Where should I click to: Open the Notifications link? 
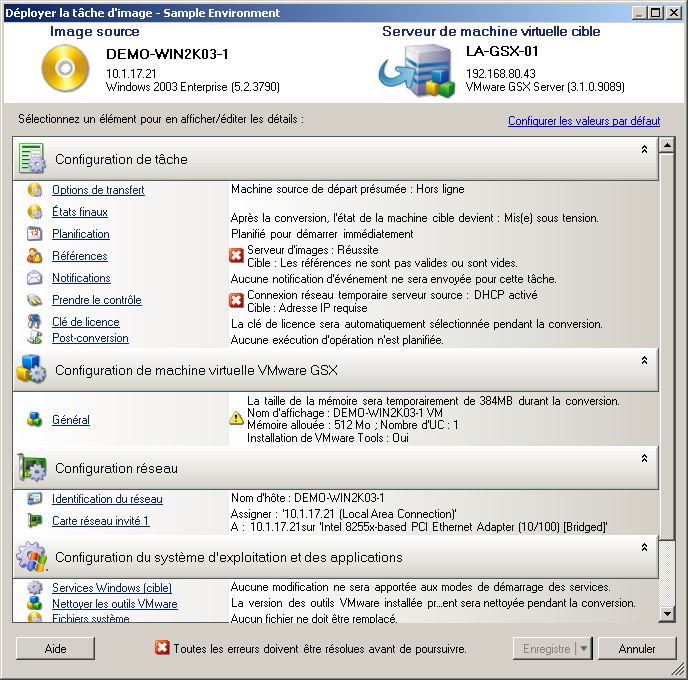pyautogui.click(x=81, y=278)
